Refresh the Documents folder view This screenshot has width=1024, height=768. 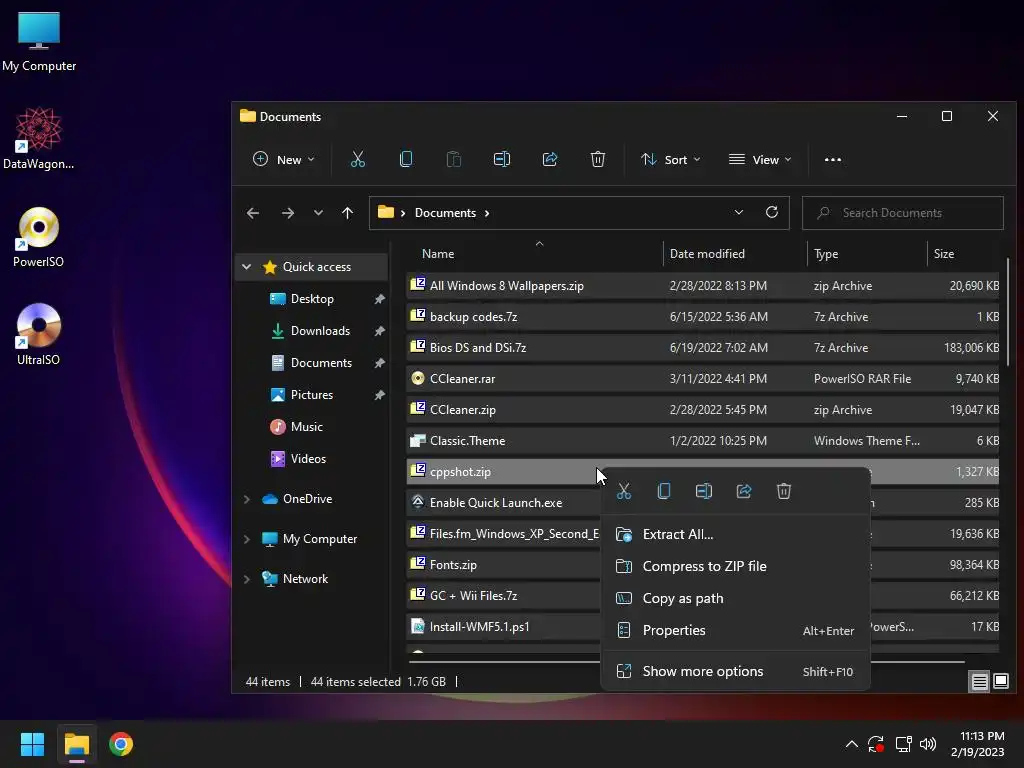772,212
